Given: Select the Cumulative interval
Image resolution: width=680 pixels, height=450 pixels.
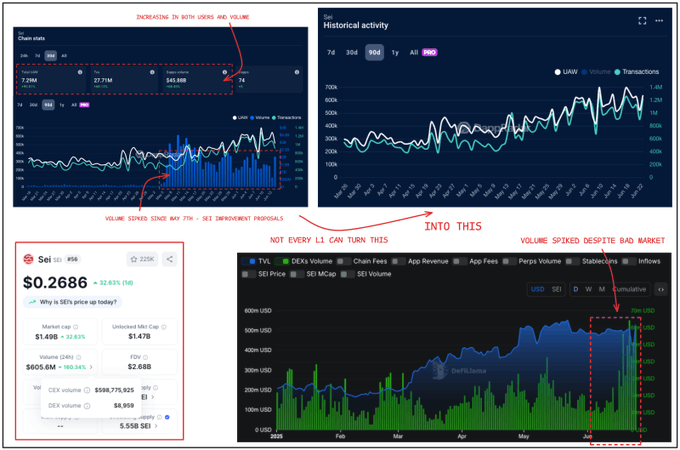Looking at the screenshot, I should coord(629,289).
